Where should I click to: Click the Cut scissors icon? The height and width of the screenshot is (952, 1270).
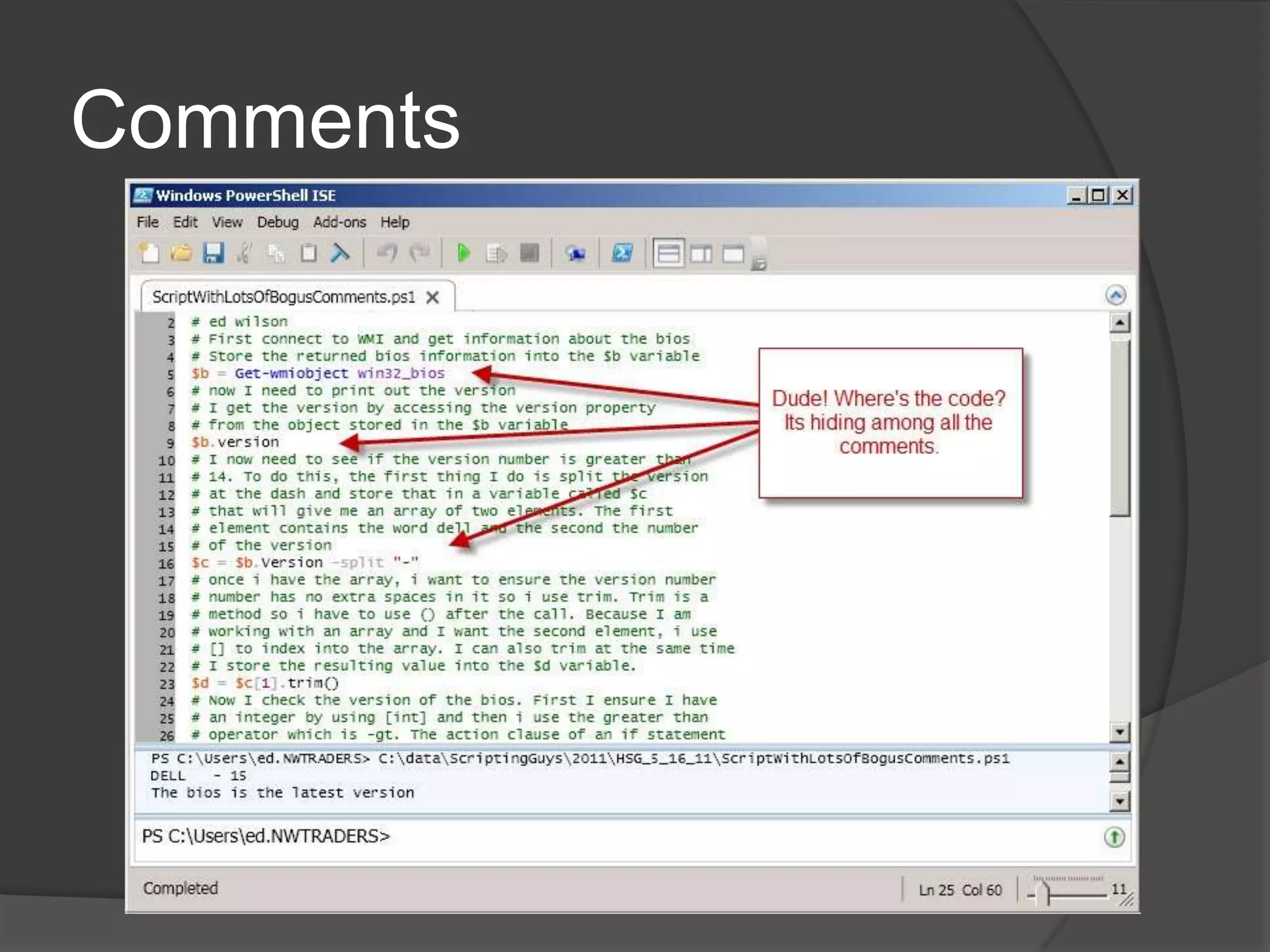pos(244,253)
